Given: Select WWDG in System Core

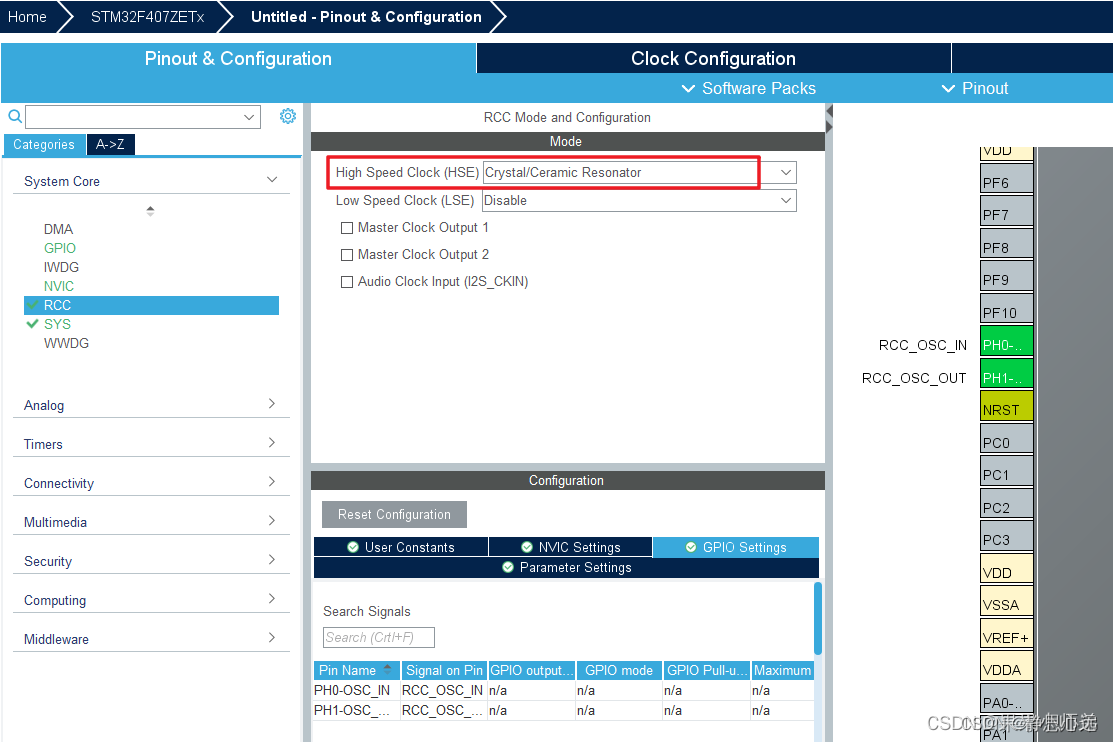Looking at the screenshot, I should (66, 343).
